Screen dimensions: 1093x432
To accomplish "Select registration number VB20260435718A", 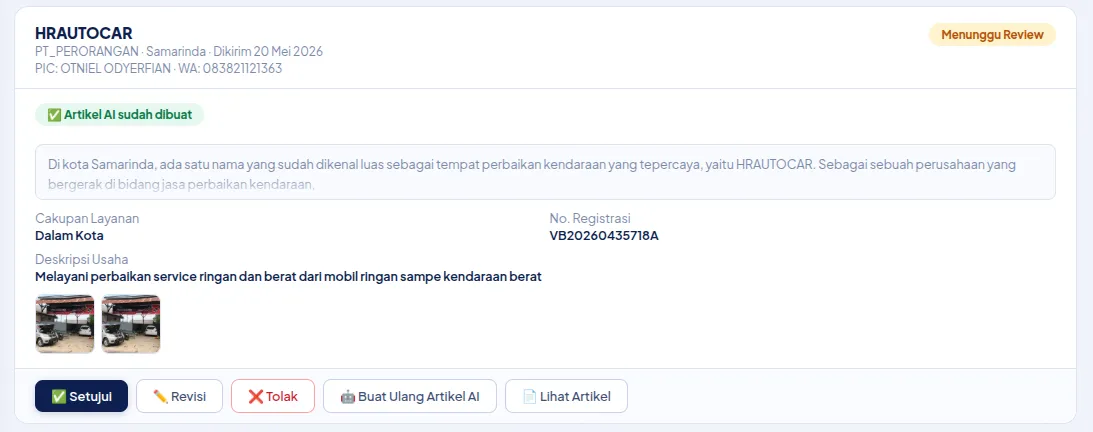I will point(604,236).
